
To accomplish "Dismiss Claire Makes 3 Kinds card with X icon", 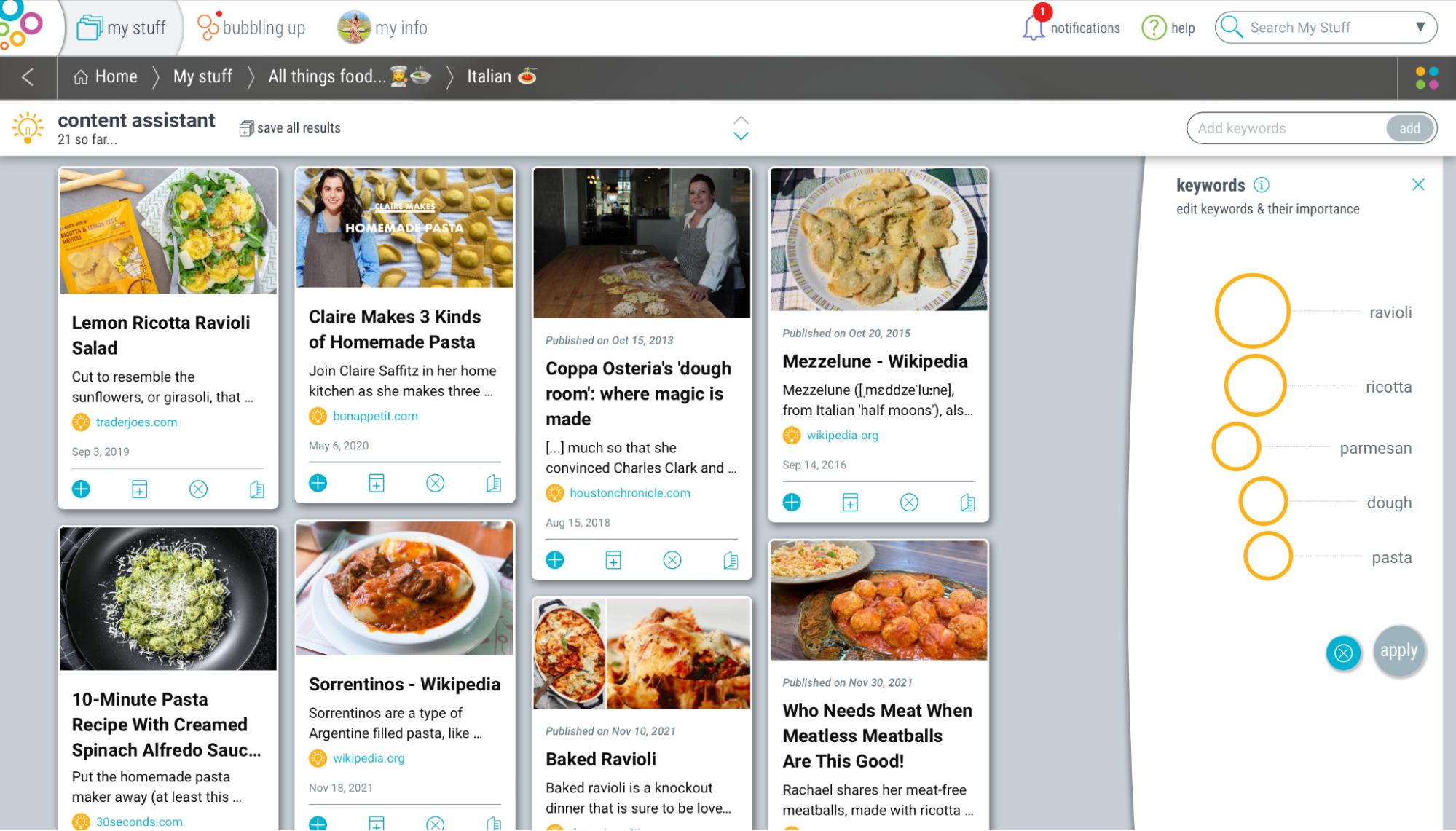I will [436, 483].
